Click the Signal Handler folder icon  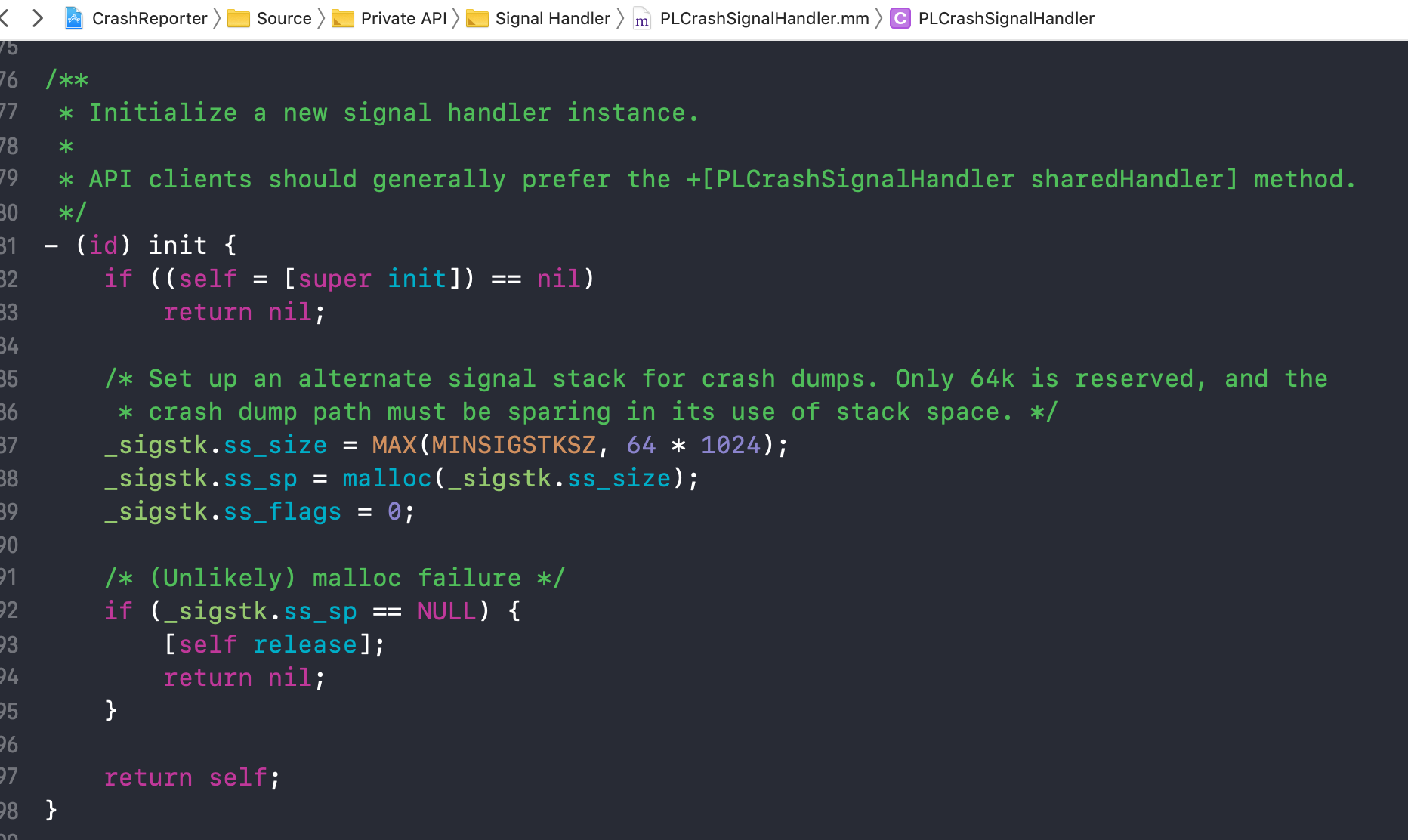(x=477, y=19)
